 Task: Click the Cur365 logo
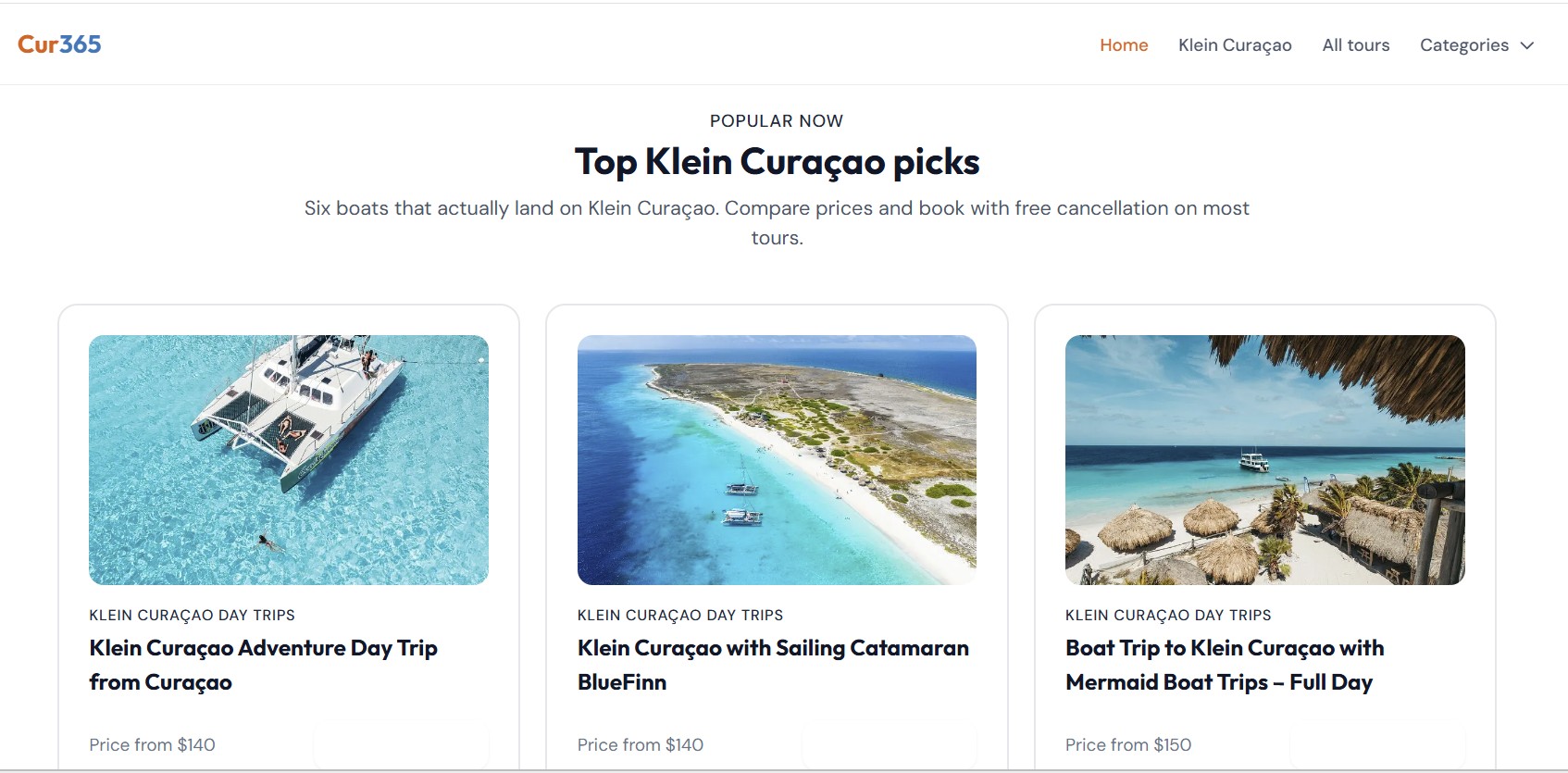[59, 44]
